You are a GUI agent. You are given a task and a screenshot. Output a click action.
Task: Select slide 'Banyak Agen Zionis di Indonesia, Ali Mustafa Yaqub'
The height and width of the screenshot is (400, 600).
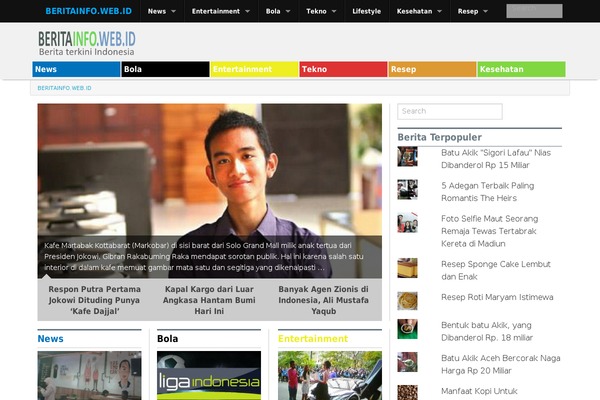(324, 300)
